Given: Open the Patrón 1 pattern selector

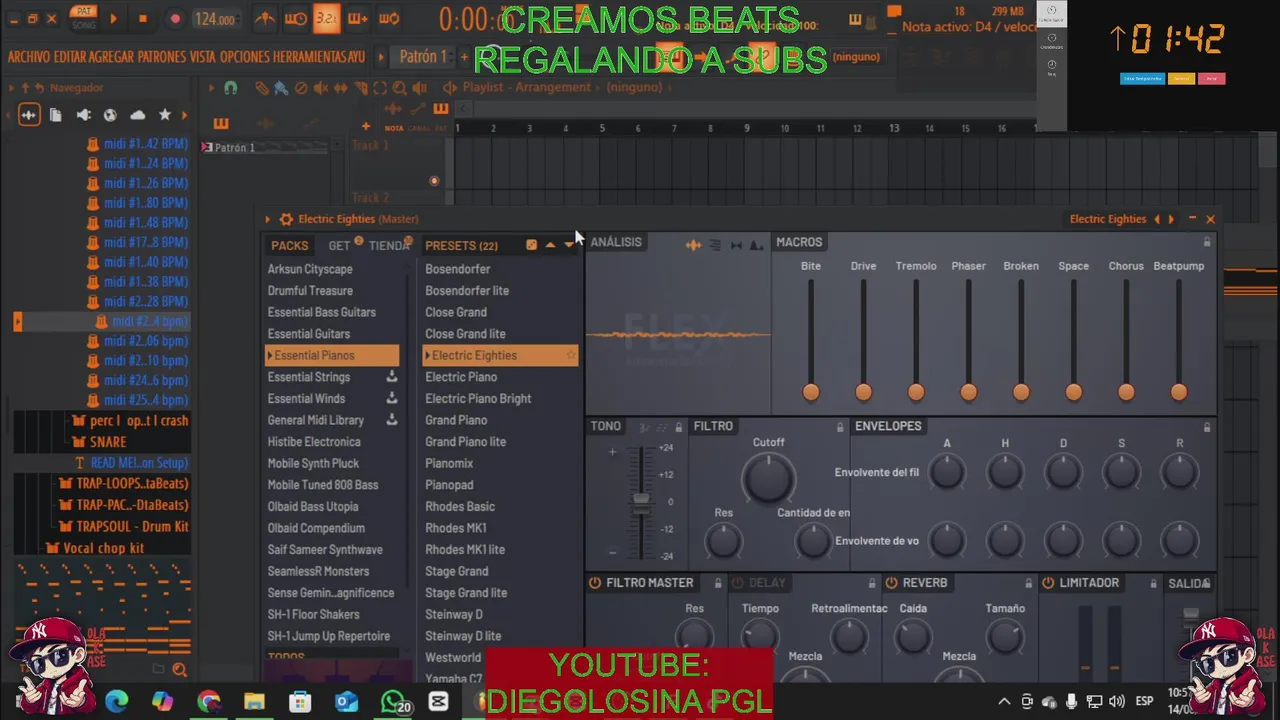Looking at the screenshot, I should point(423,57).
